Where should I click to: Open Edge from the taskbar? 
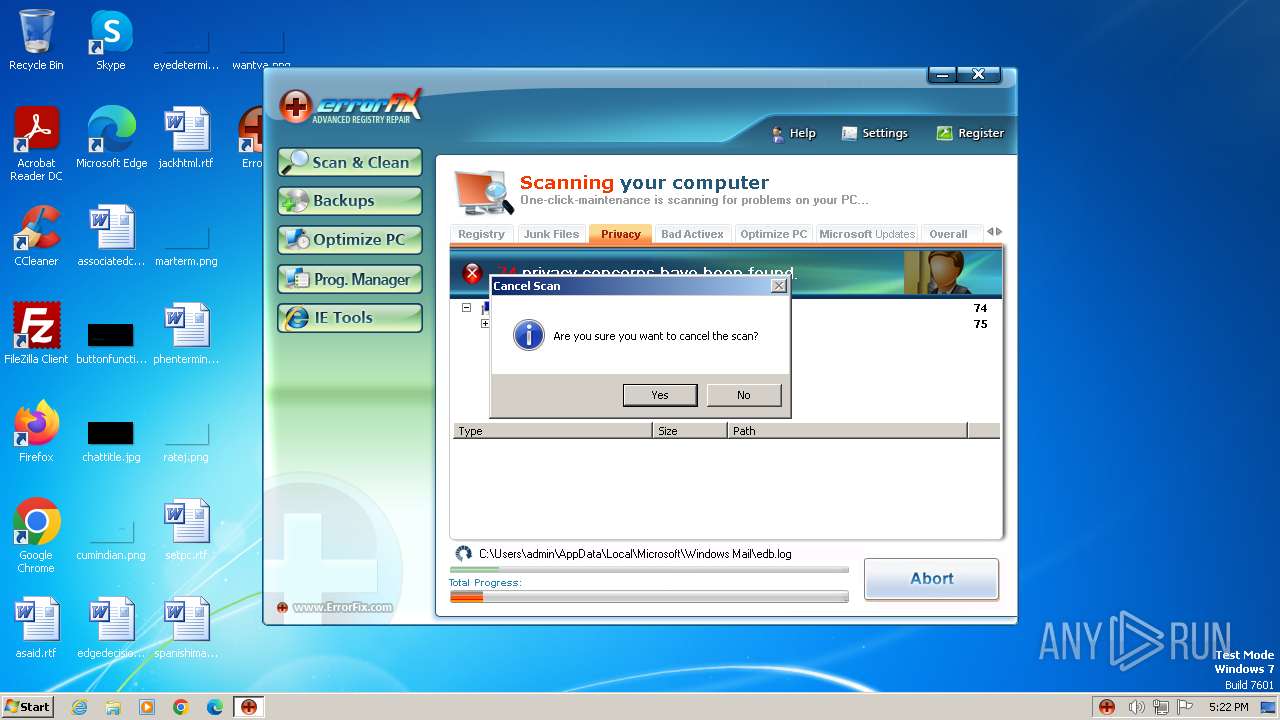click(214, 707)
